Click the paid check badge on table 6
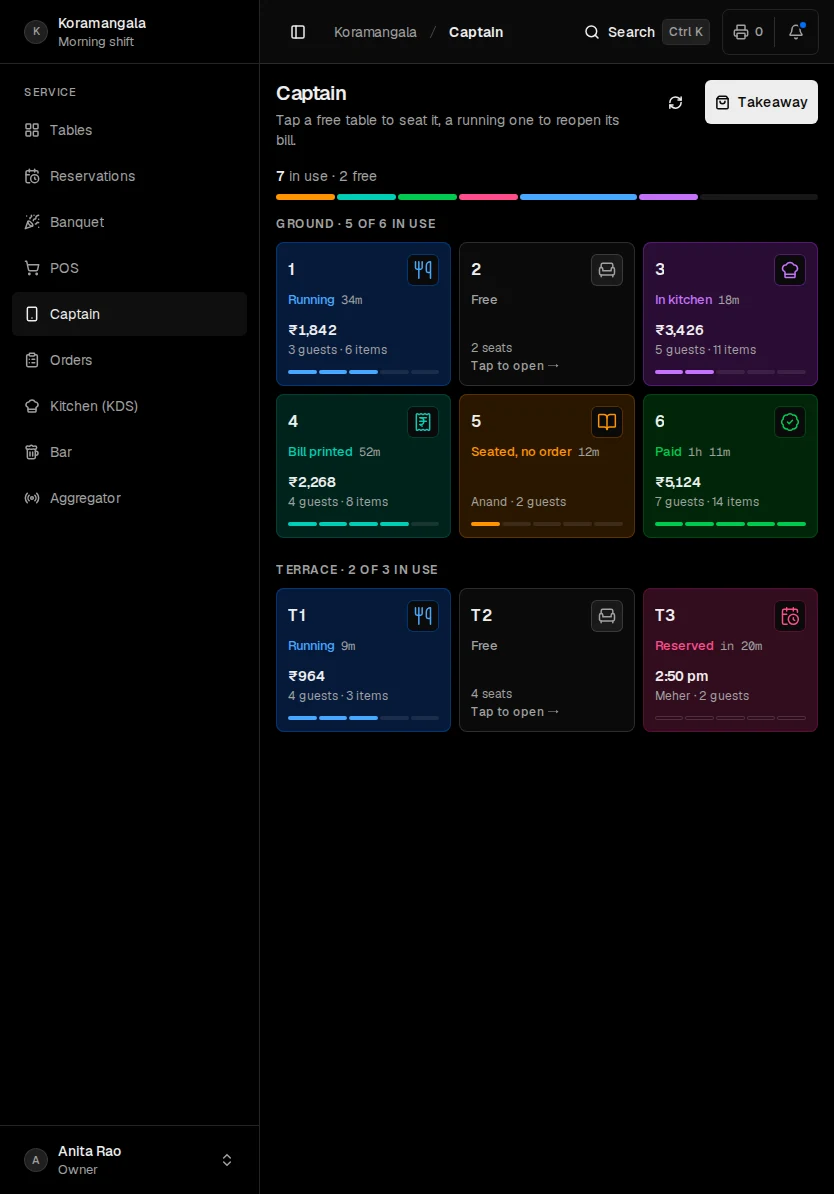834x1194 pixels. 790,421
